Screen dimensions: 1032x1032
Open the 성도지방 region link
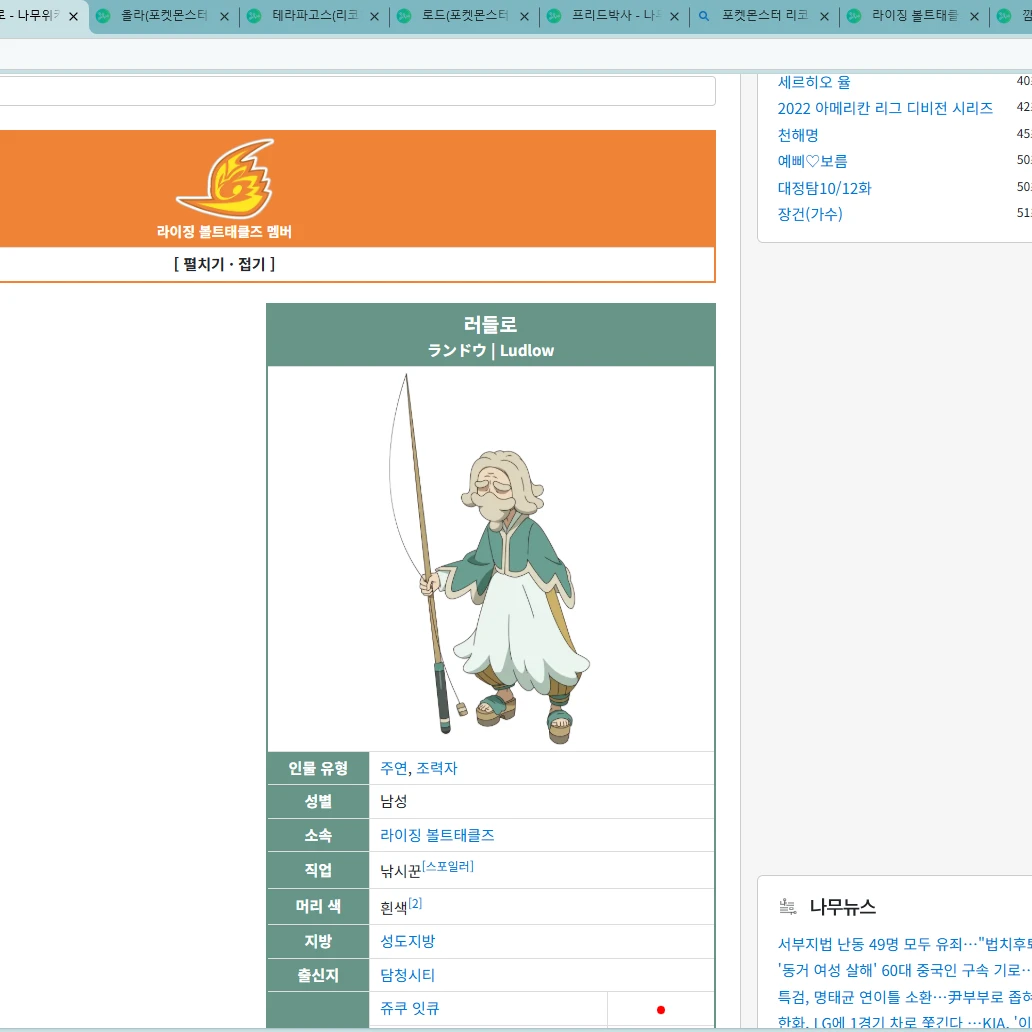[x=407, y=941]
